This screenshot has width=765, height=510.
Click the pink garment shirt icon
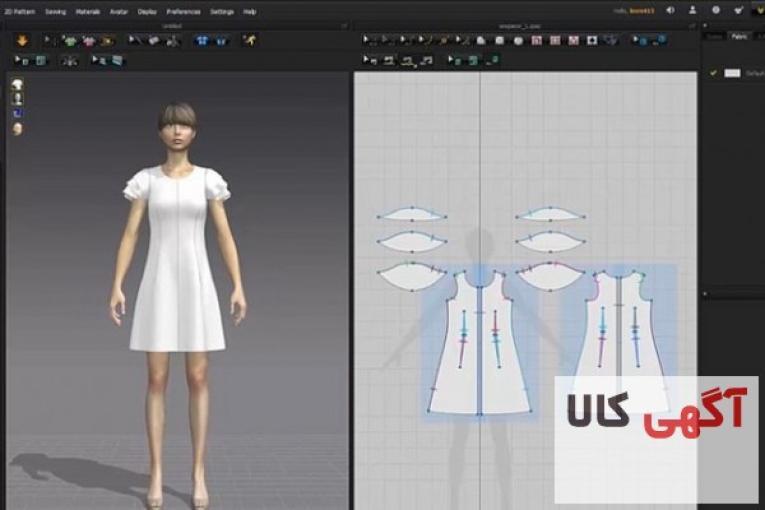[89, 41]
